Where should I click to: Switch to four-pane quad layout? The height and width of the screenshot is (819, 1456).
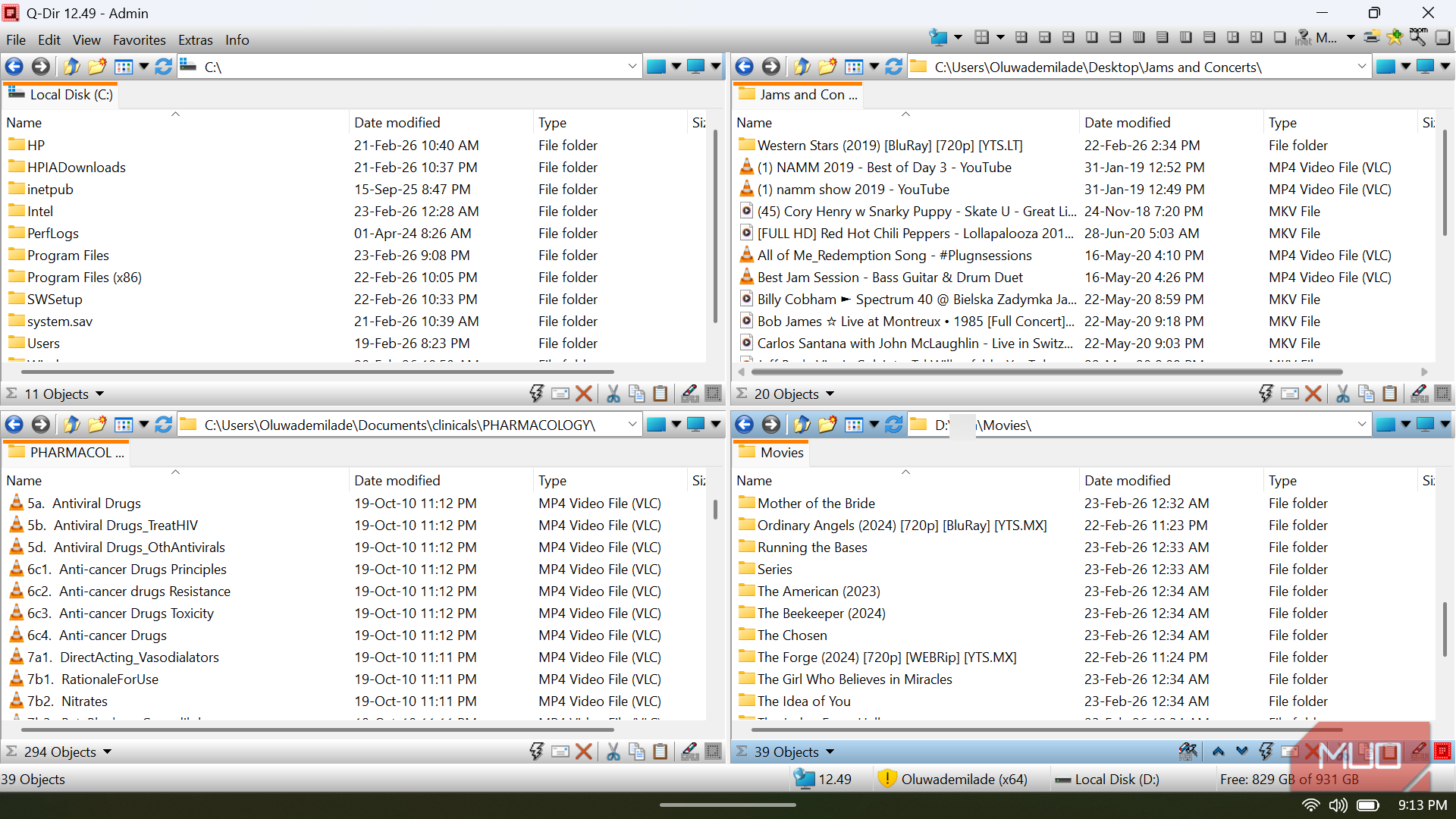pos(1021,36)
